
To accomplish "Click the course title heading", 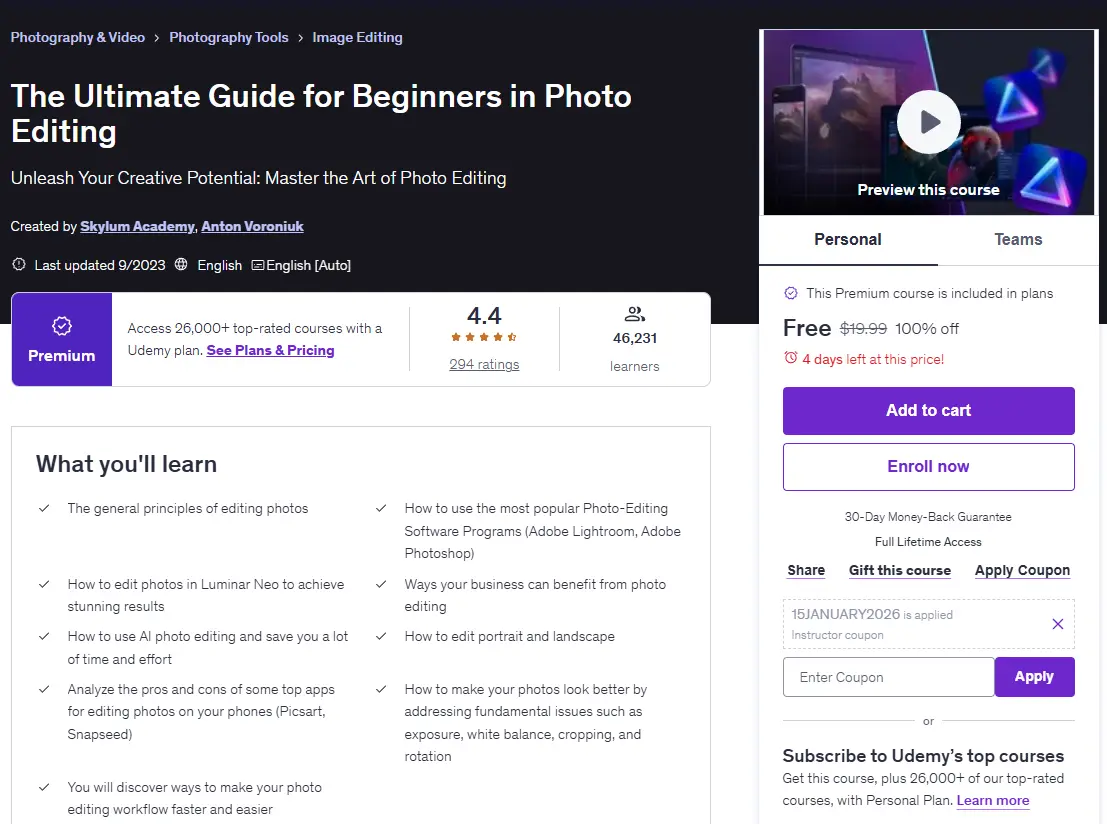I will pyautogui.click(x=321, y=114).
